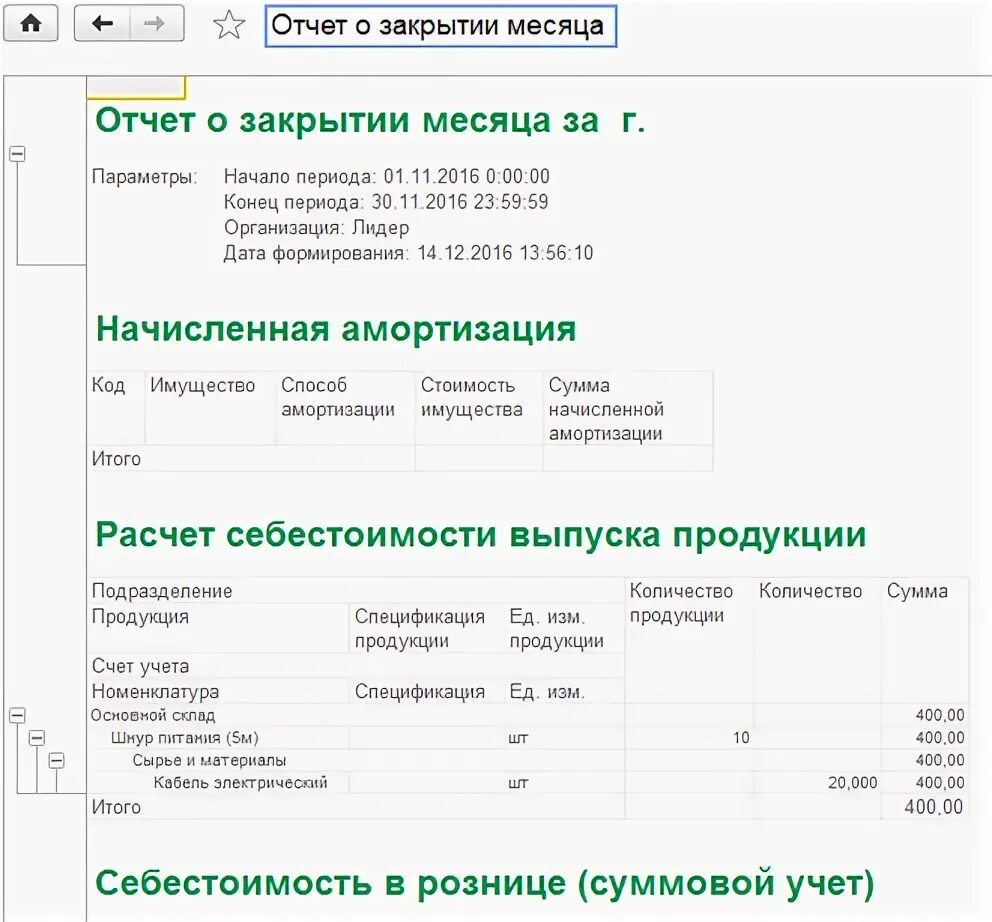Navigate forward with the right arrow

click(x=156, y=24)
